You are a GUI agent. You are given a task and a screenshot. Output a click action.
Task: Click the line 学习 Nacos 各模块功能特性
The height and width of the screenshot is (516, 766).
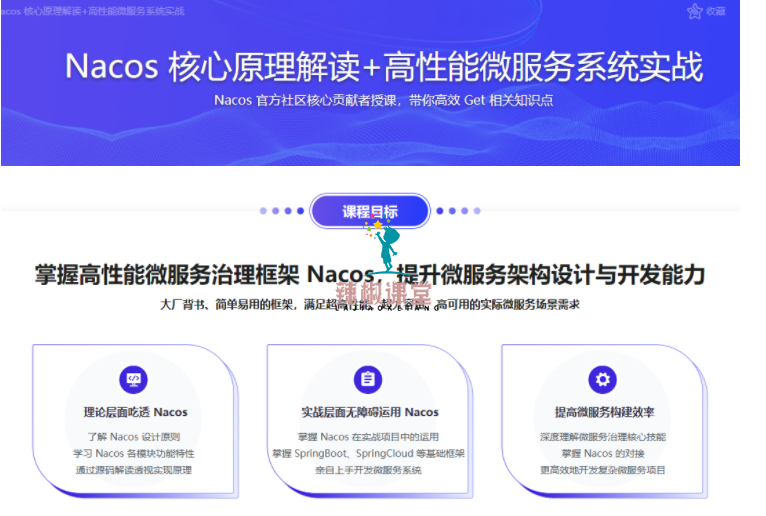tap(134, 453)
